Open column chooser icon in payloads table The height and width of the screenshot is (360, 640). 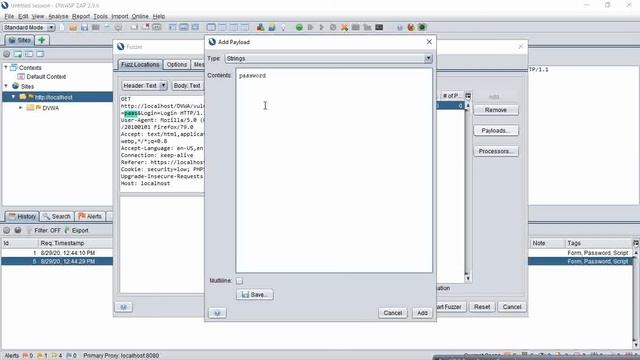pos(468,96)
